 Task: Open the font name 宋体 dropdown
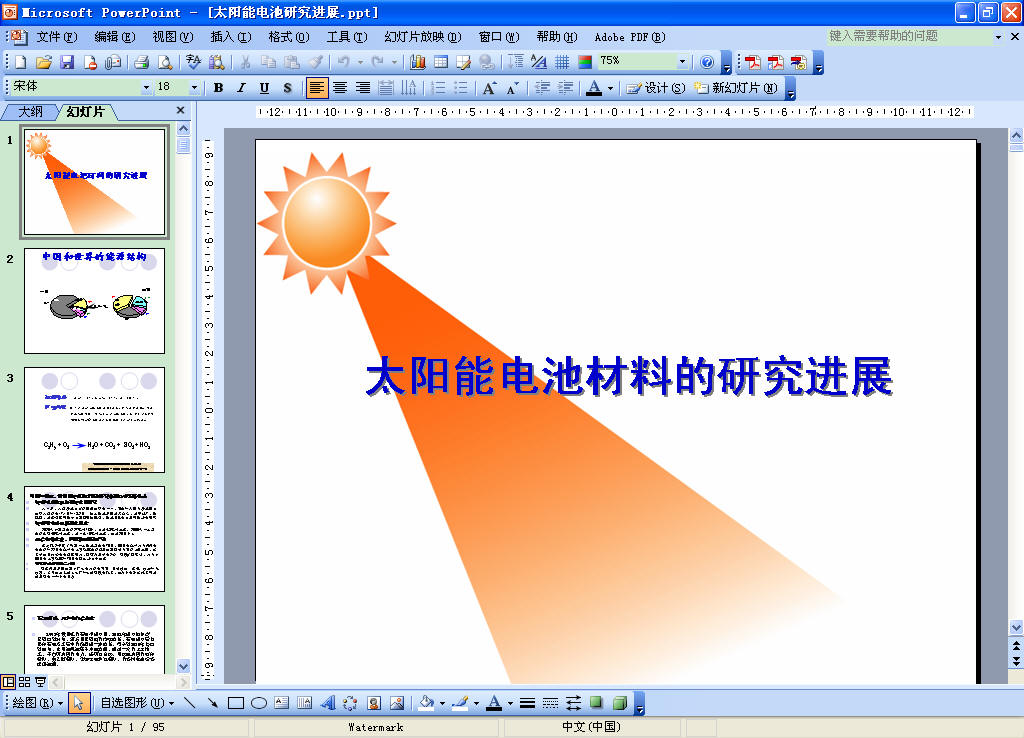pyautogui.click(x=146, y=87)
